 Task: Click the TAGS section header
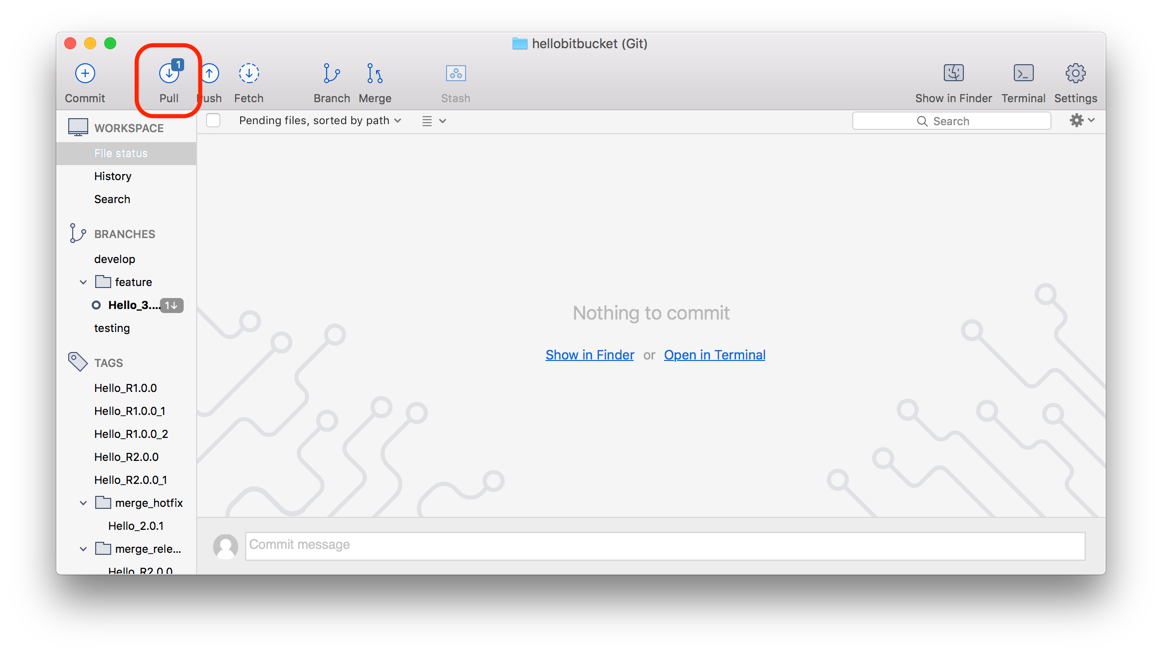[x=108, y=363]
